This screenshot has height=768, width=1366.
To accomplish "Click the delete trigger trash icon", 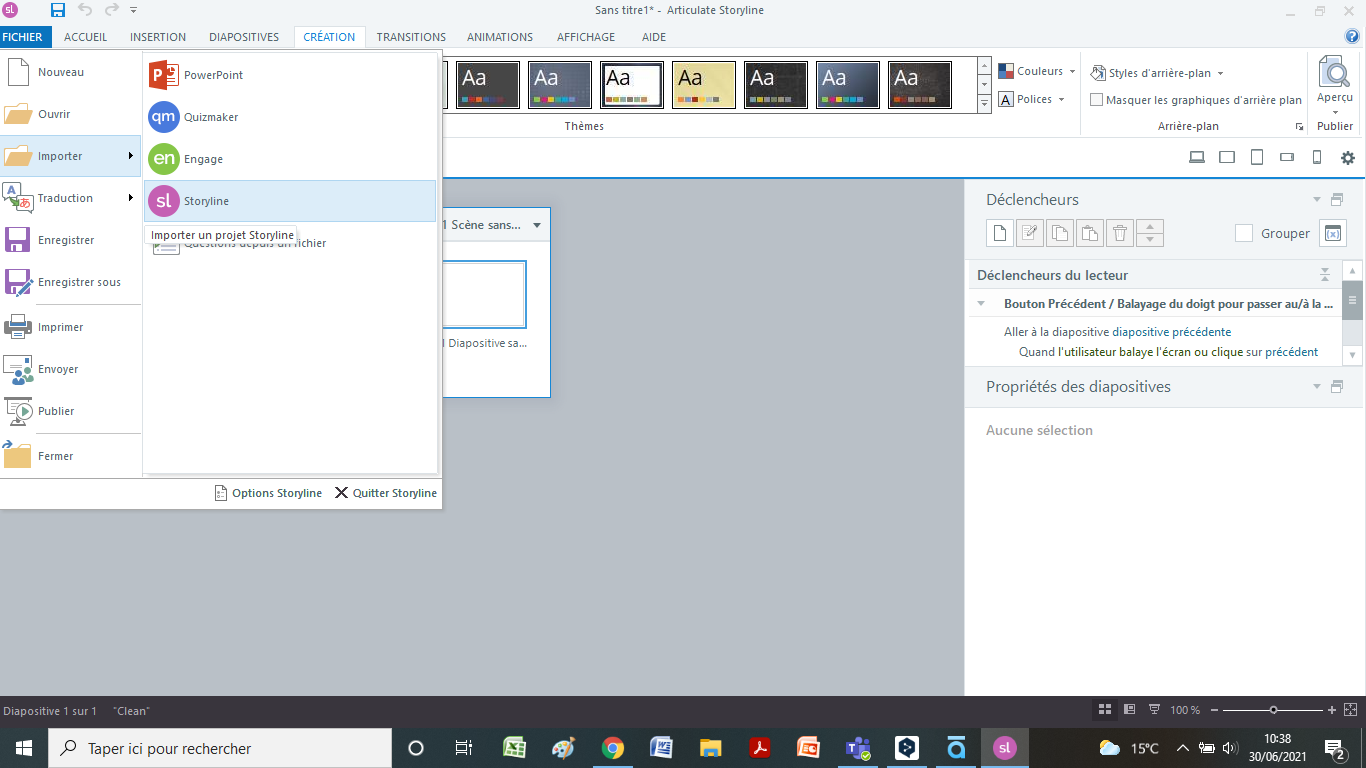I will [1120, 233].
